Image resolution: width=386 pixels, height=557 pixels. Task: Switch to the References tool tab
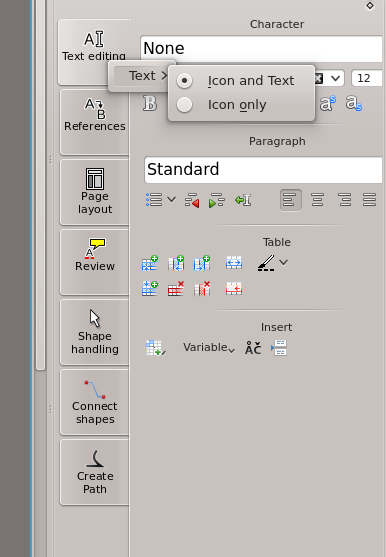[94, 122]
